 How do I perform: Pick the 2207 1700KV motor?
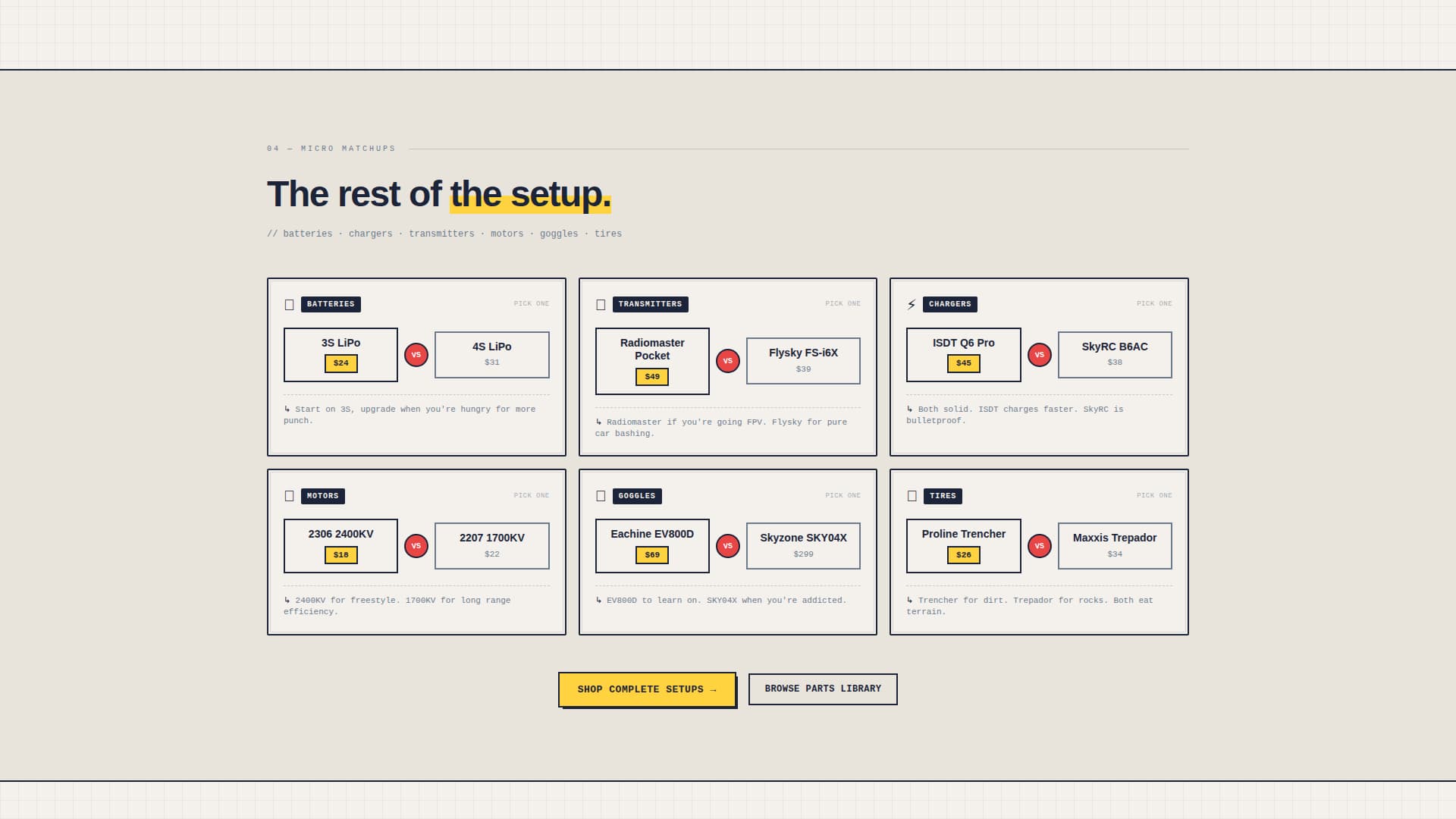click(492, 546)
